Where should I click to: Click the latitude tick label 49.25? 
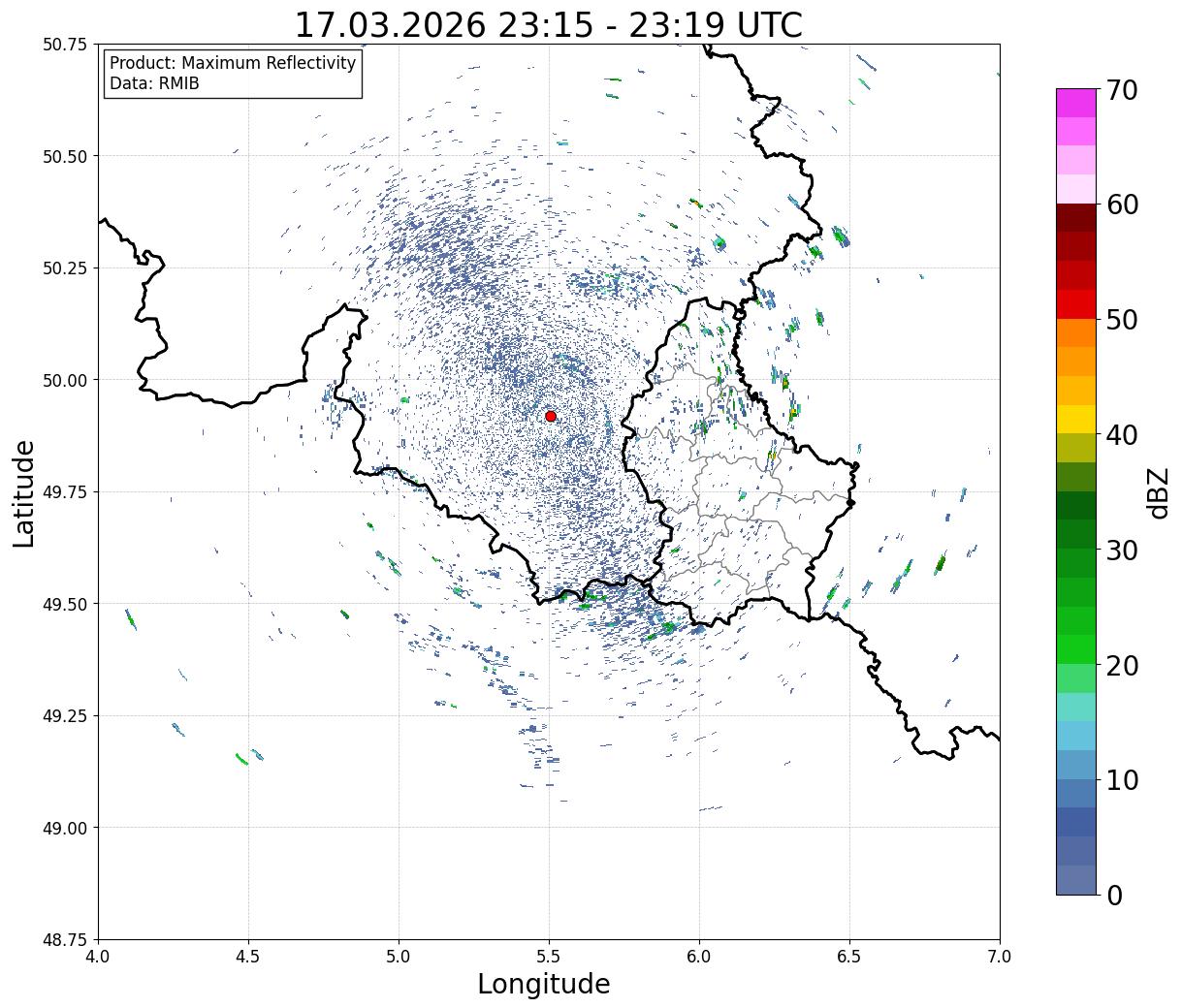click(x=65, y=716)
